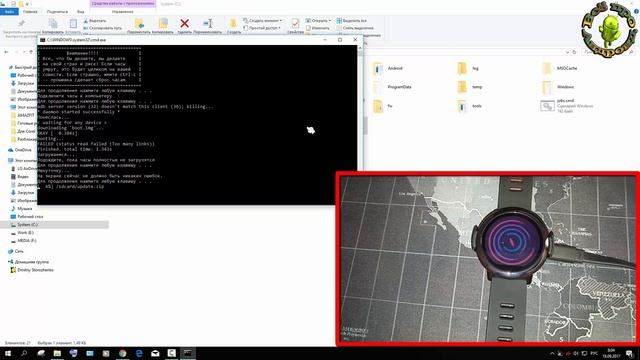This screenshot has width=640, height=360.
Task: Switch to the Home (Главная) ribbon tab
Action: click(x=30, y=12)
